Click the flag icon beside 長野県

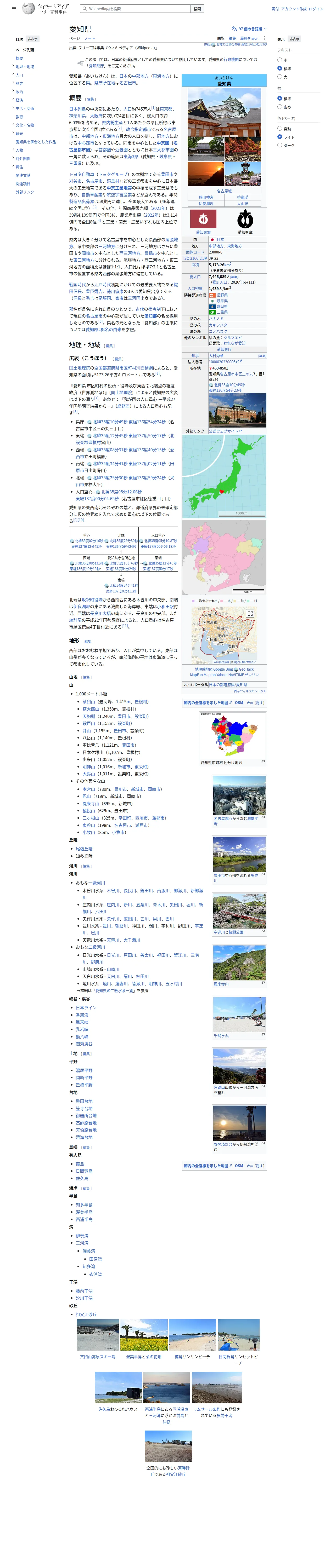pyautogui.click(x=212, y=295)
